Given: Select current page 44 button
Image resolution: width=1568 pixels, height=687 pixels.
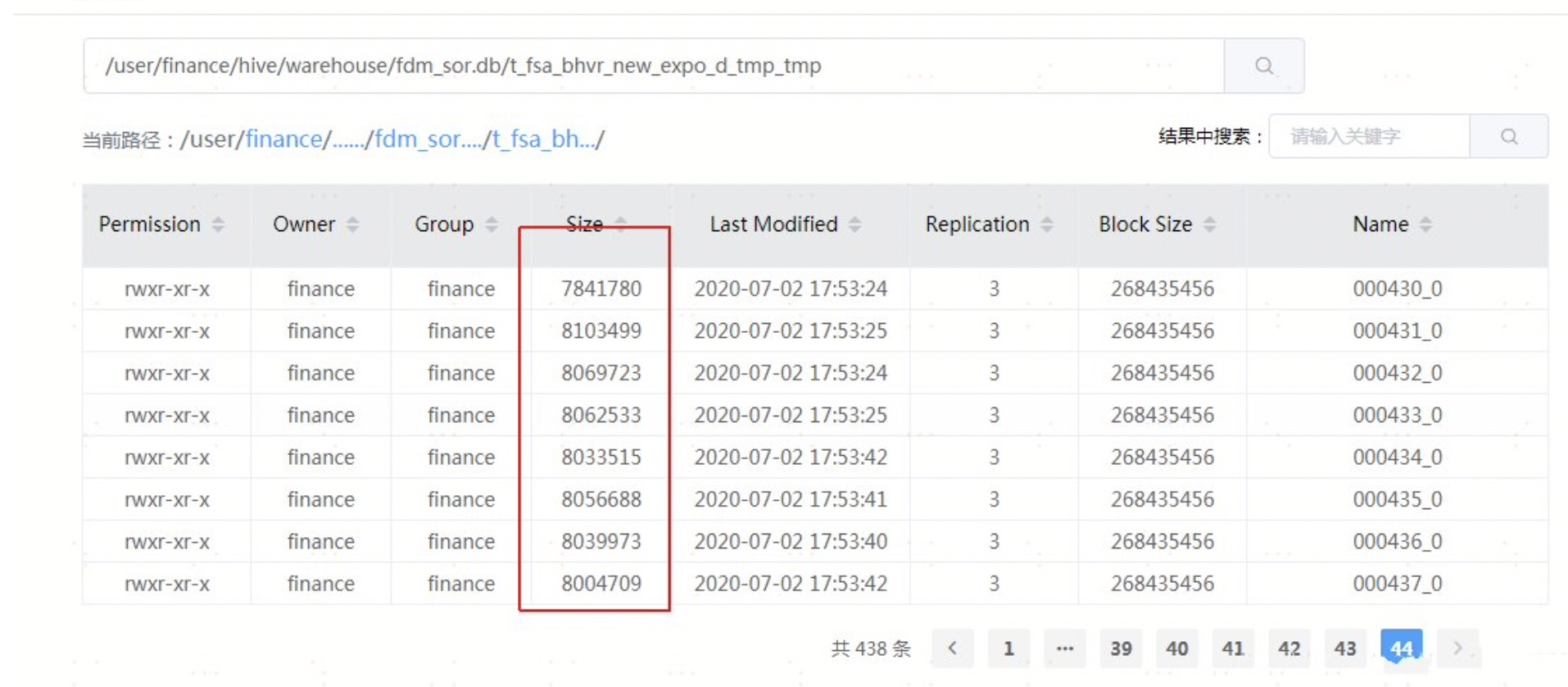Looking at the screenshot, I should click(x=1402, y=648).
